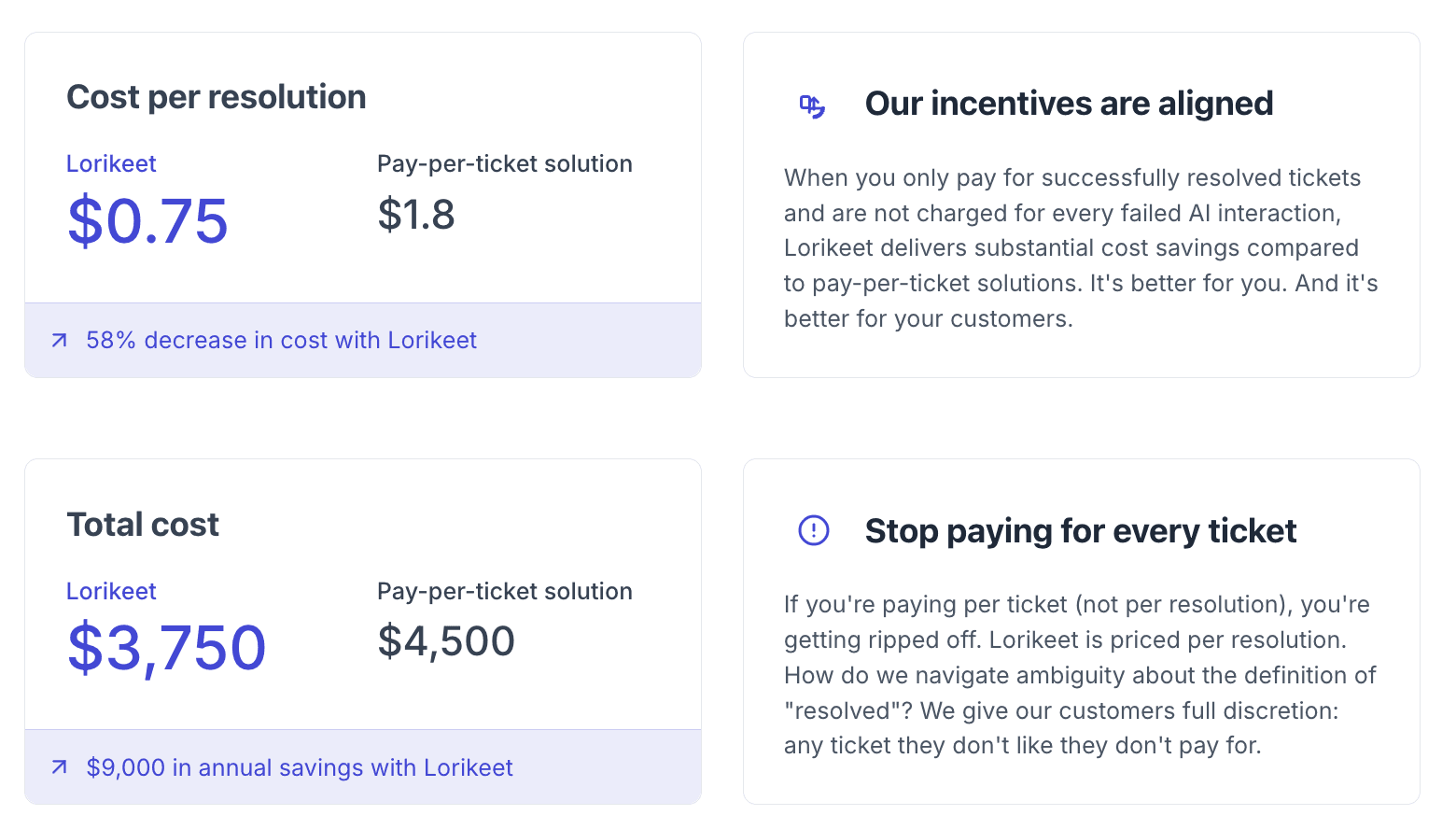Select the Lorikeet label above $0.75

click(111, 164)
